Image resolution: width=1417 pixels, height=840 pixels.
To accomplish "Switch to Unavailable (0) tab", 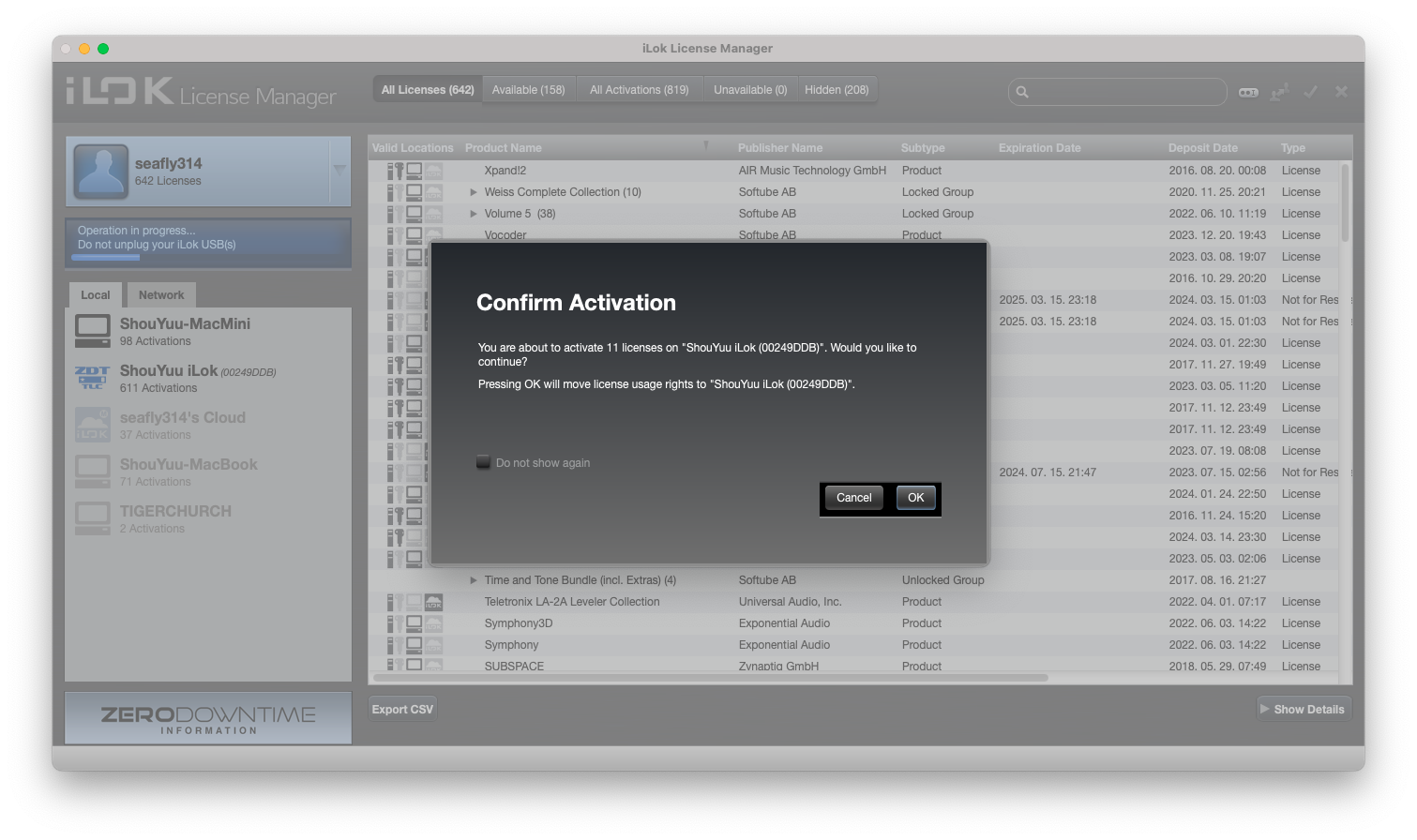I will [x=750, y=90].
